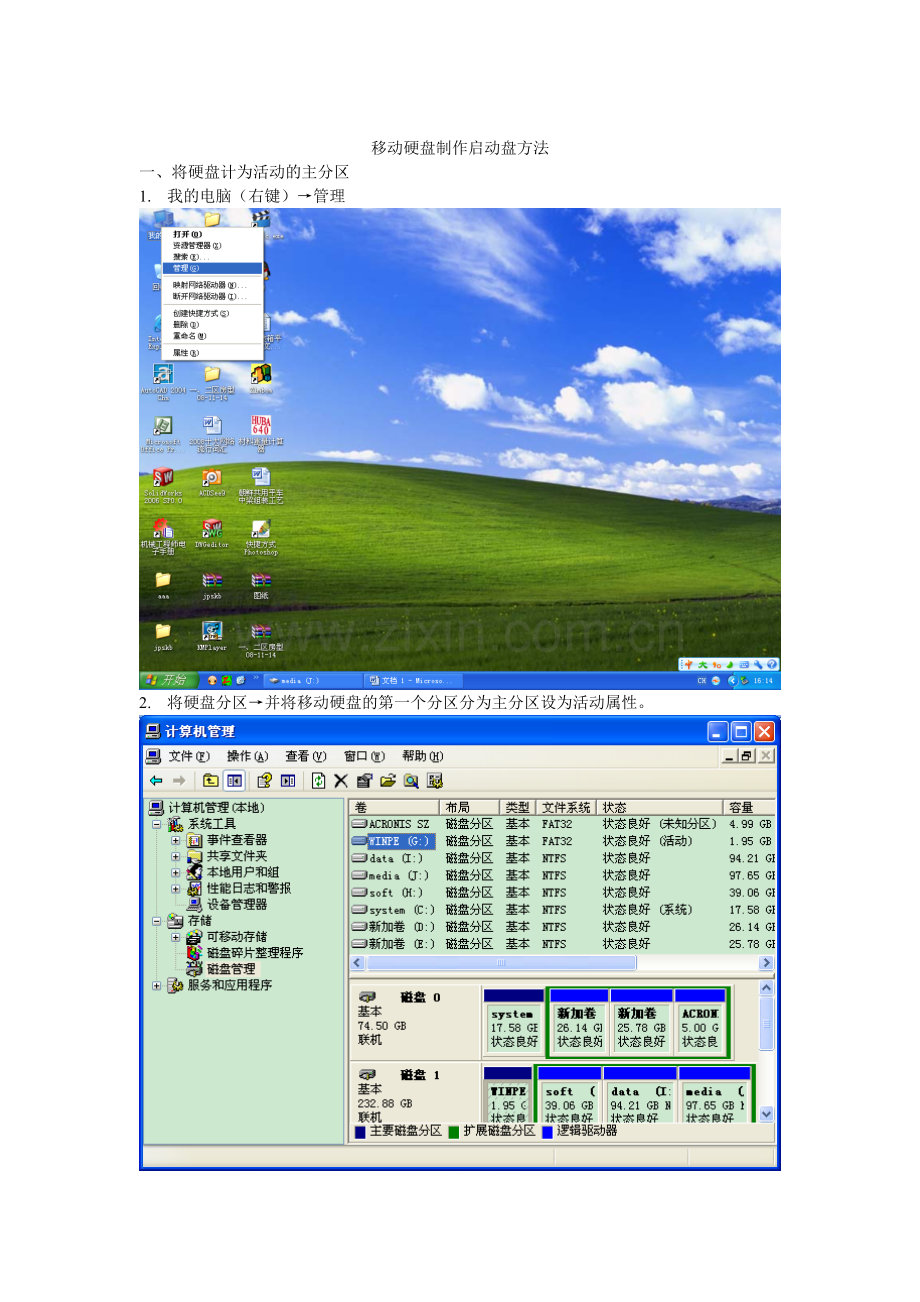The width and height of the screenshot is (920, 1302).
Task: Select 磁盘碎片整理程序 in the tree
Action: tap(254, 952)
